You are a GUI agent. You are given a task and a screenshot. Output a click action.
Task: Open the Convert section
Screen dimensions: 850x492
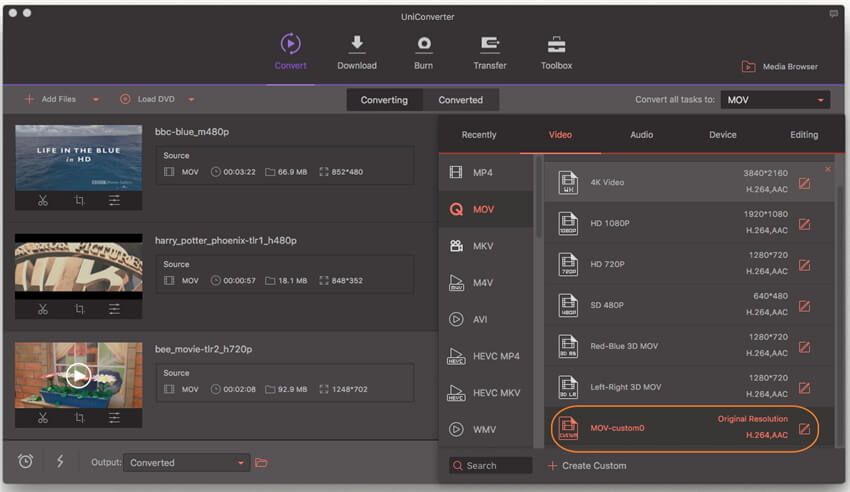[x=291, y=52]
